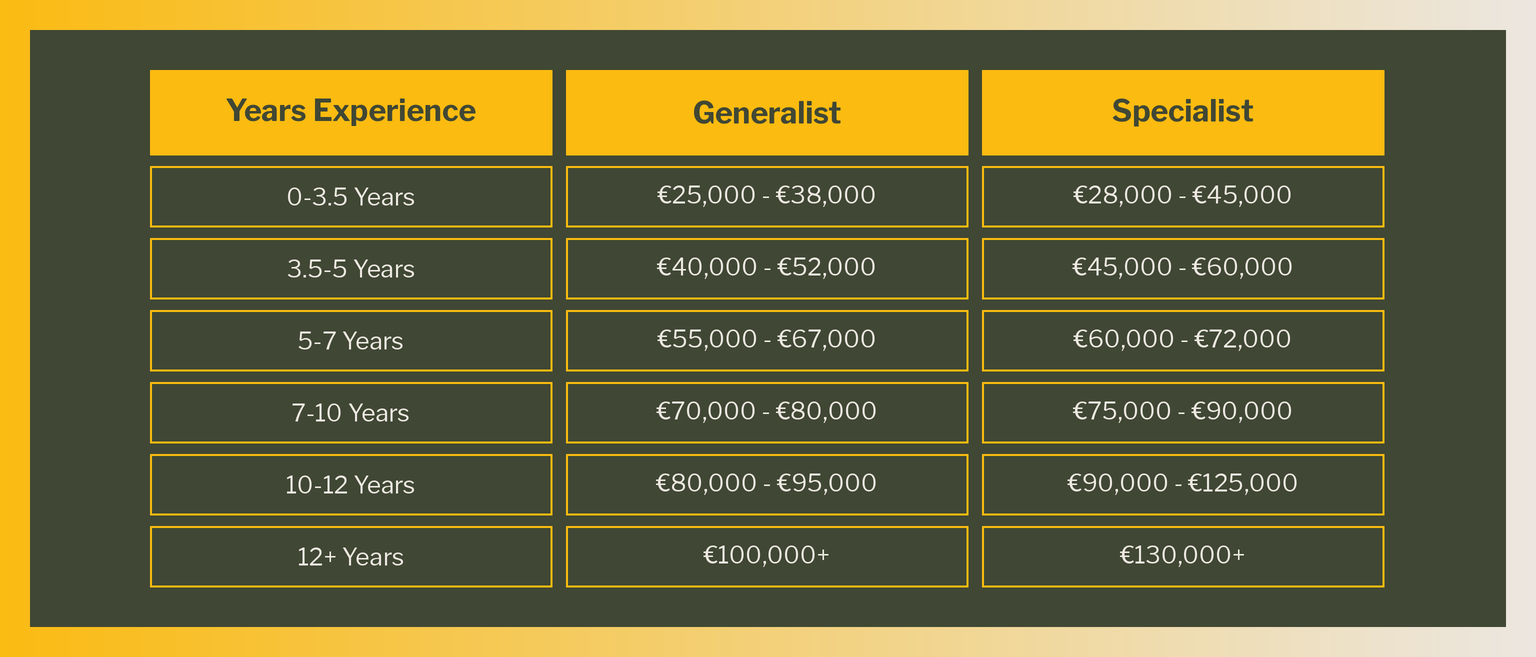Click the €25,000 - €38,000 generalist salary
This screenshot has width=1536, height=657.
pyautogui.click(x=767, y=197)
